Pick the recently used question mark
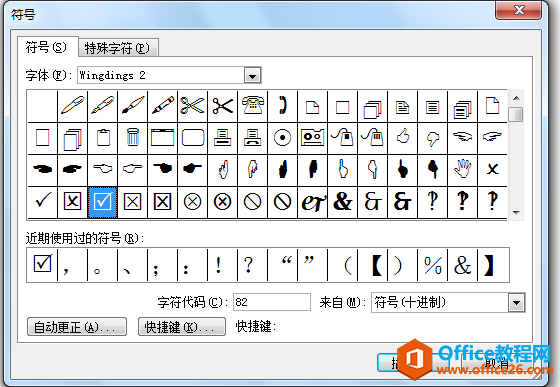The width and height of the screenshot is (560, 387). 252,265
